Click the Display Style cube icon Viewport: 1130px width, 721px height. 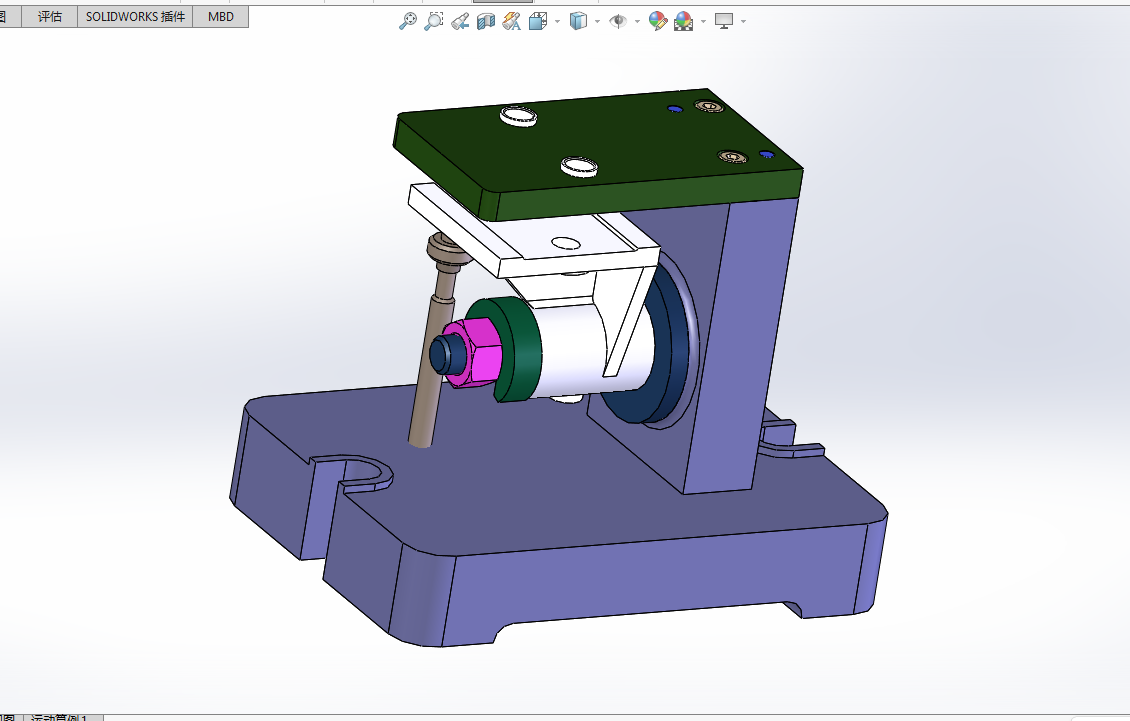(x=578, y=21)
